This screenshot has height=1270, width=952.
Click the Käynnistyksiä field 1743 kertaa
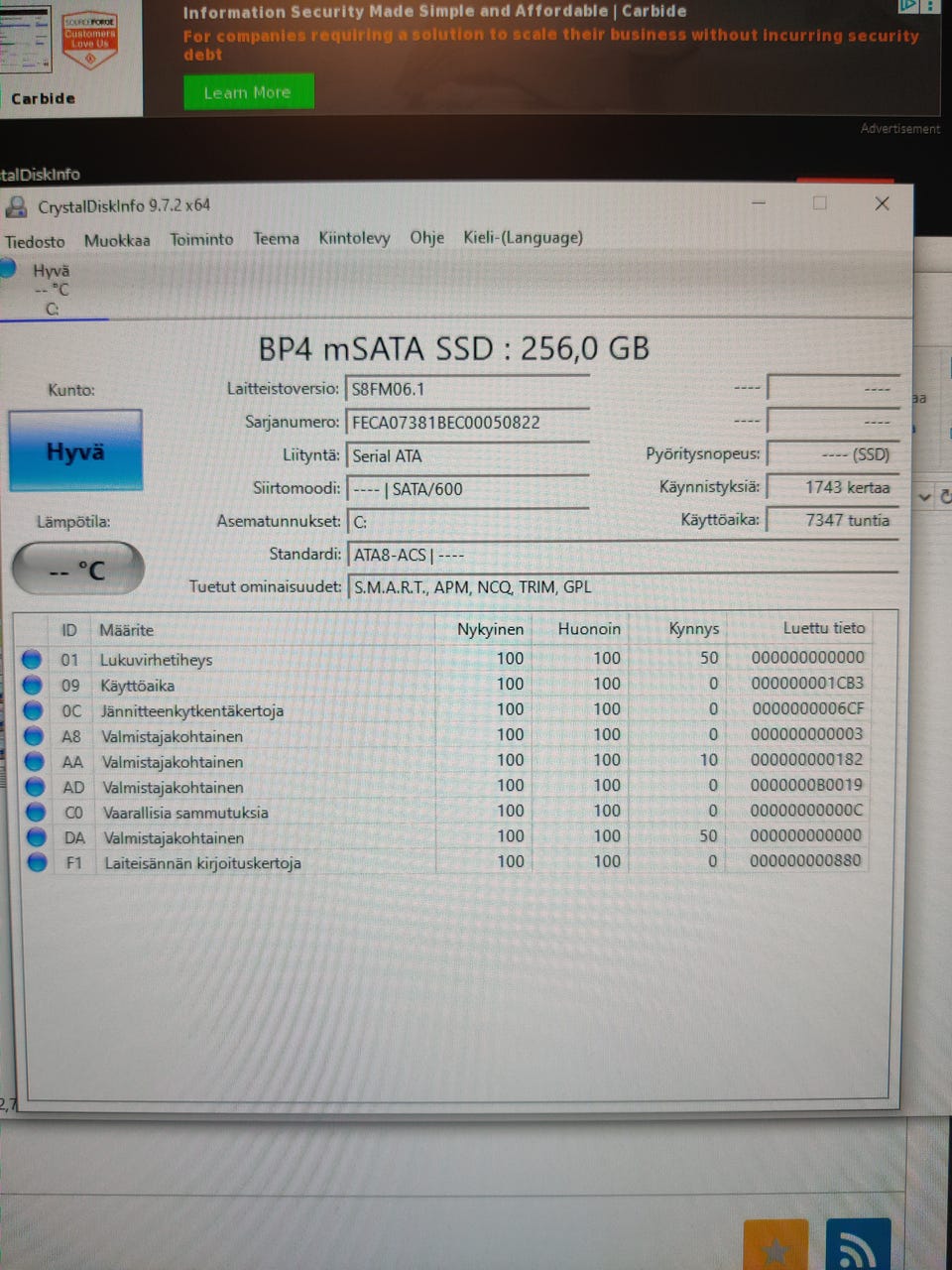tap(833, 487)
